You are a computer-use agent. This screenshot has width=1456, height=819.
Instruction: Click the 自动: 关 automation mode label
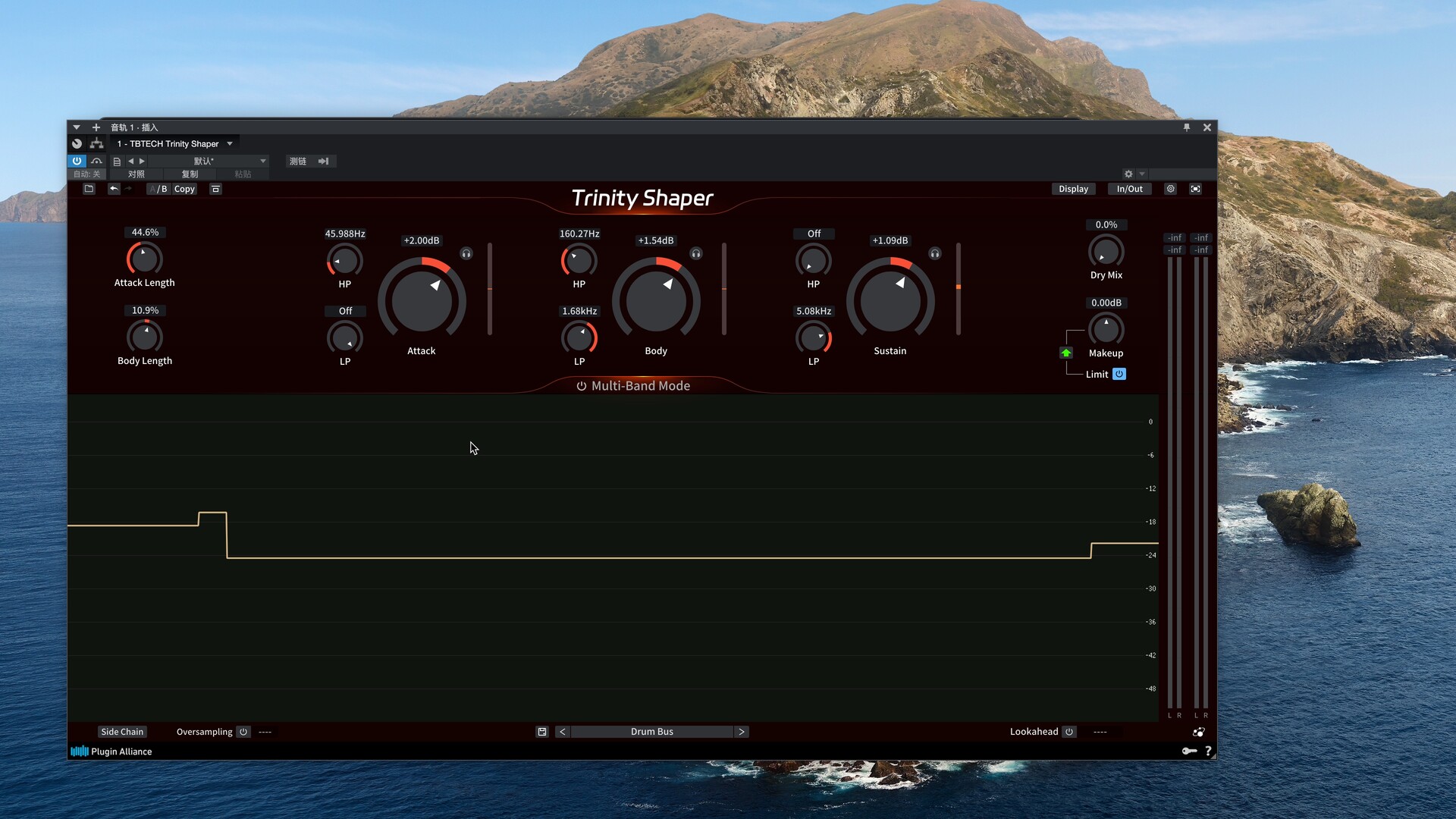87,174
